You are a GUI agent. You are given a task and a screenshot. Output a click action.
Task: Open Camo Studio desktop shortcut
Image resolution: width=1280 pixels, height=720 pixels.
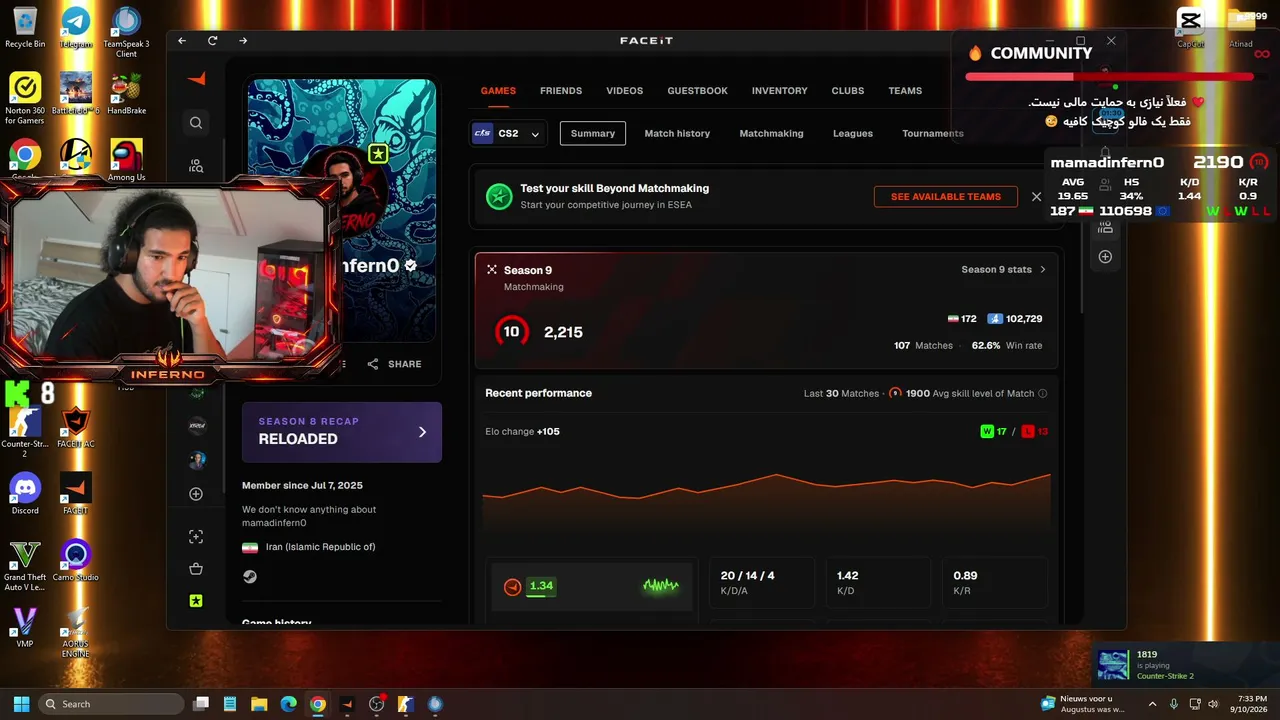(x=76, y=560)
